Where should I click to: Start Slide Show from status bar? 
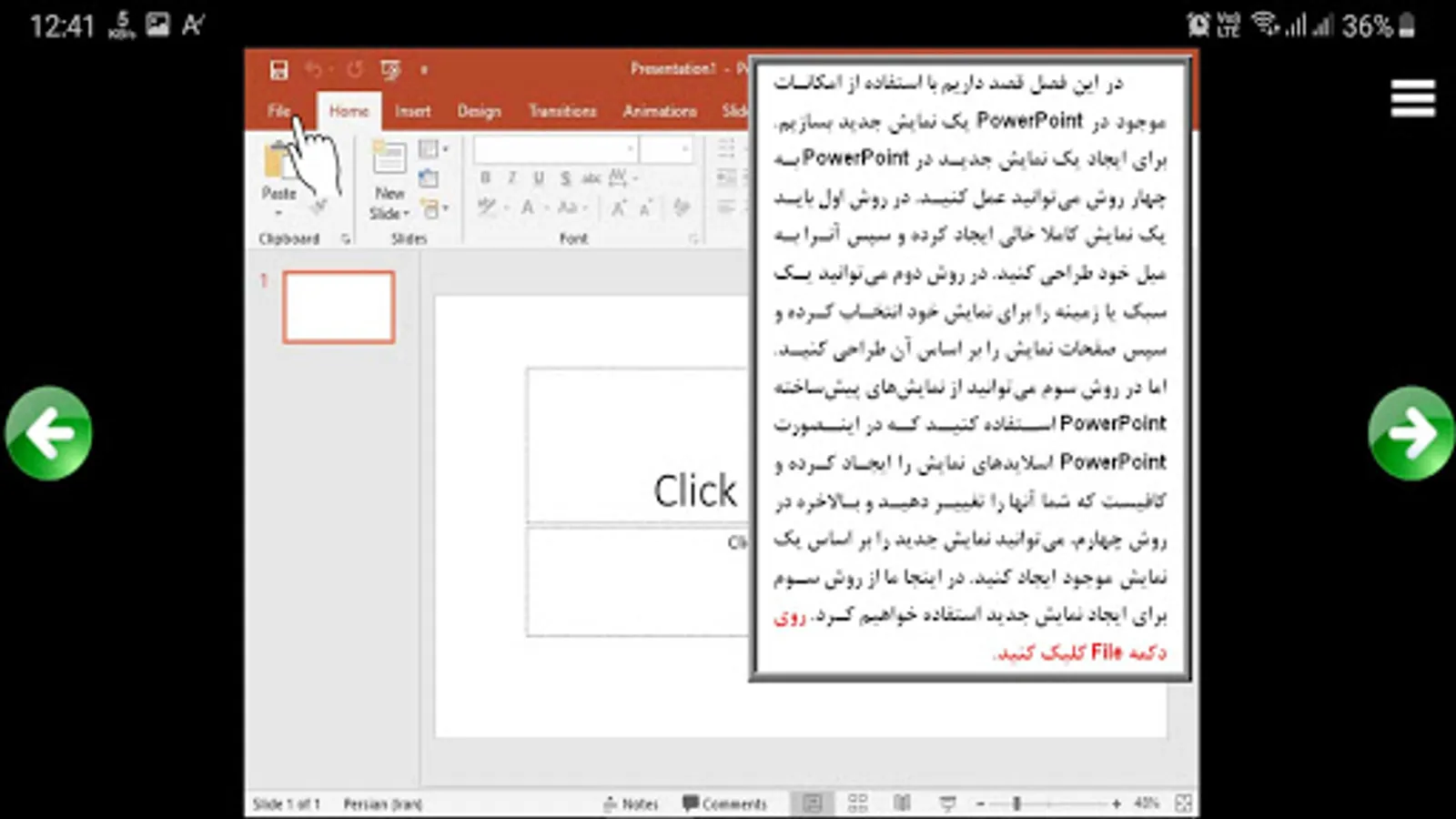pos(947,804)
